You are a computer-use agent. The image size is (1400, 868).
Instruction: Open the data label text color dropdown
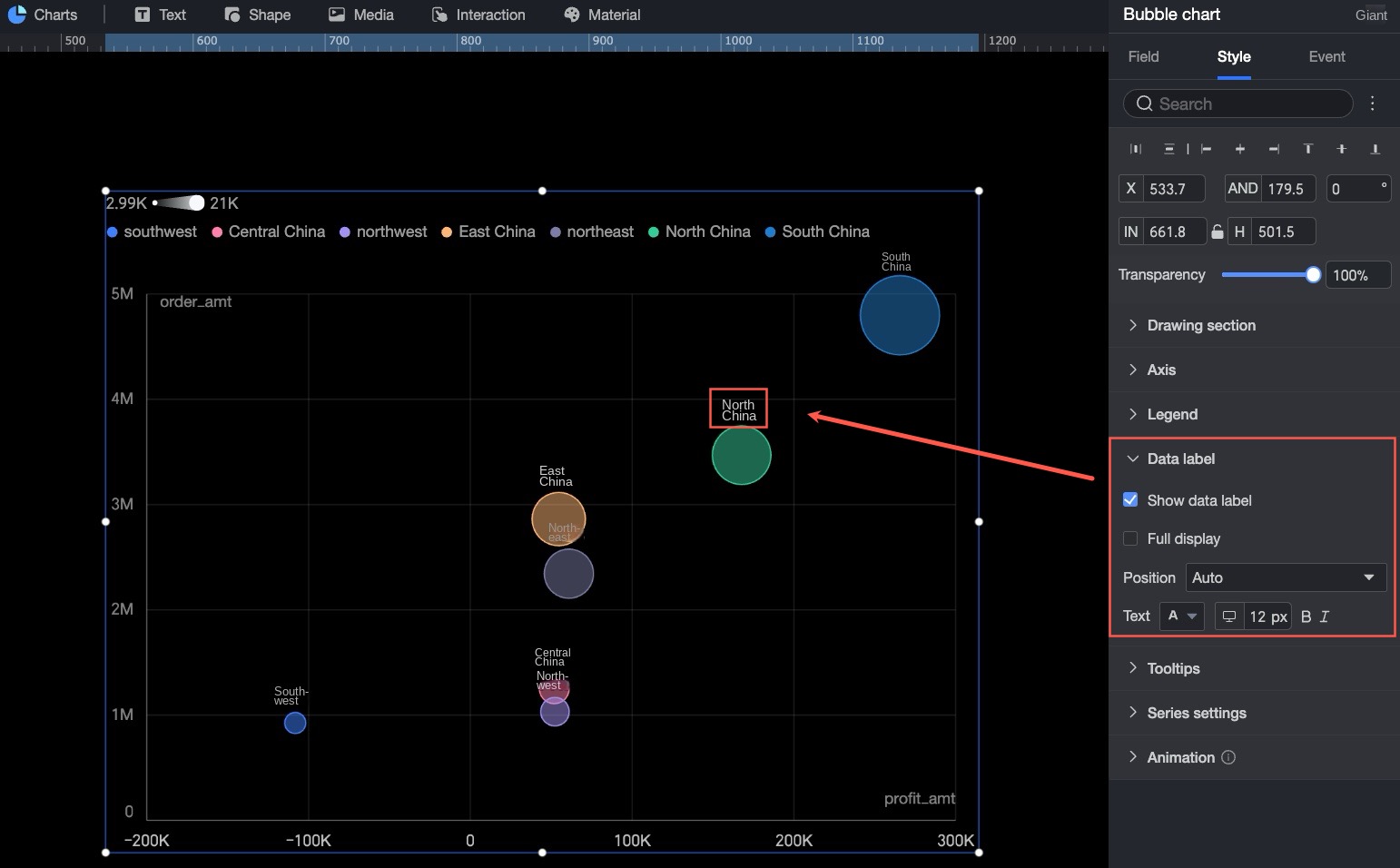click(1182, 616)
